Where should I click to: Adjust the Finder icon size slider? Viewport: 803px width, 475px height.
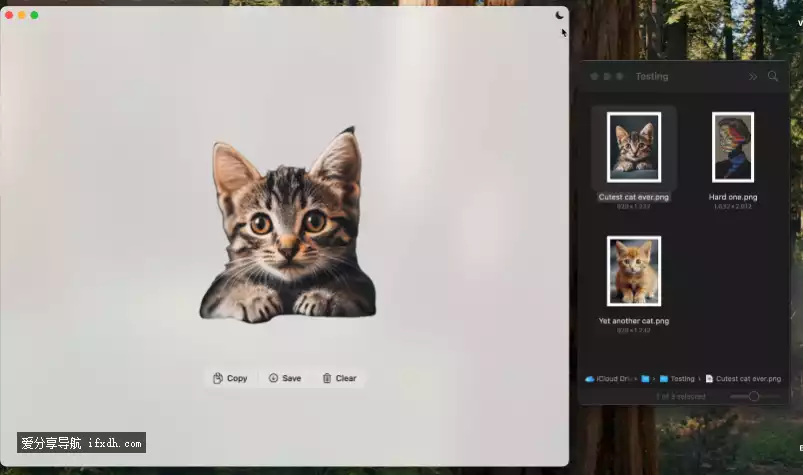pos(754,397)
